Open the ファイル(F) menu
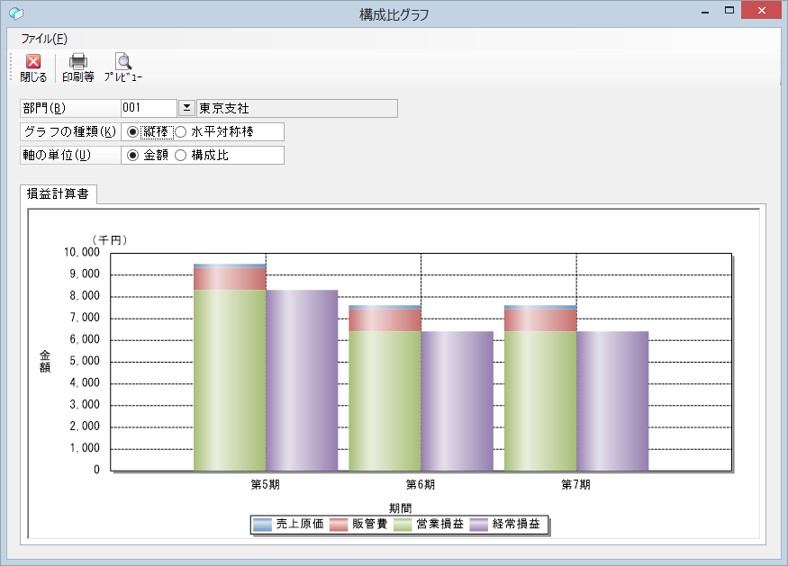The height and width of the screenshot is (566, 788). click(x=44, y=39)
